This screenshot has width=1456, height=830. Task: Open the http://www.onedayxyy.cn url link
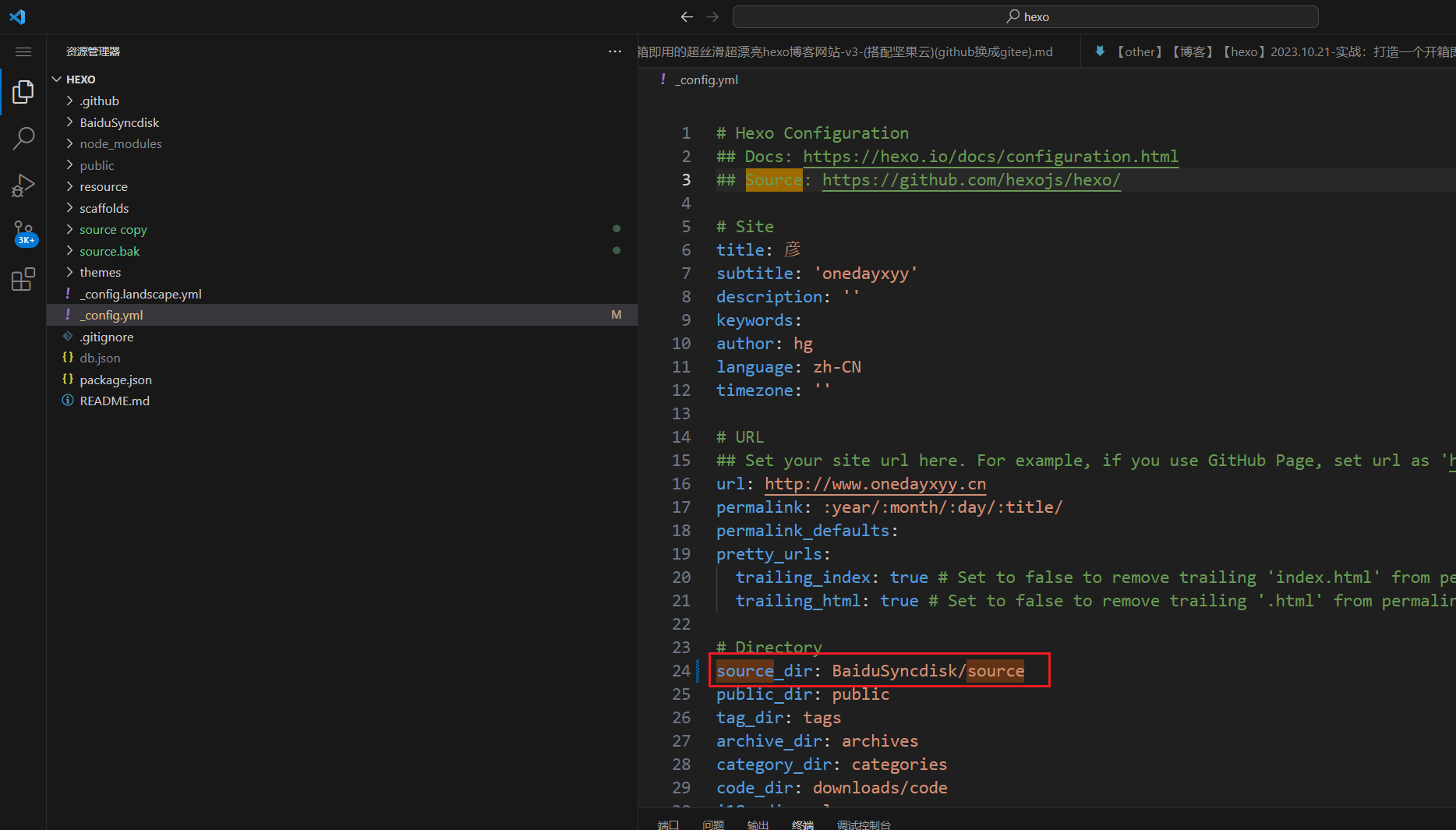point(875,484)
